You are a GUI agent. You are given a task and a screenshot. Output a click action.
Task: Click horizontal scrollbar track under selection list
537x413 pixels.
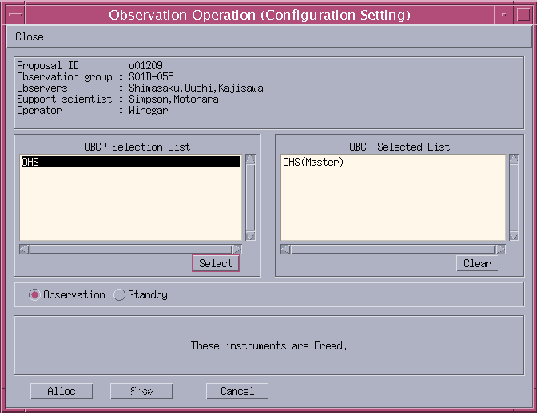pyautogui.click(x=130, y=249)
